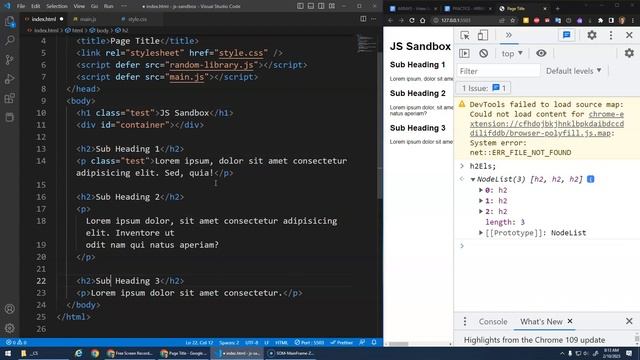
Task: Clear the console
Action: (483, 53)
